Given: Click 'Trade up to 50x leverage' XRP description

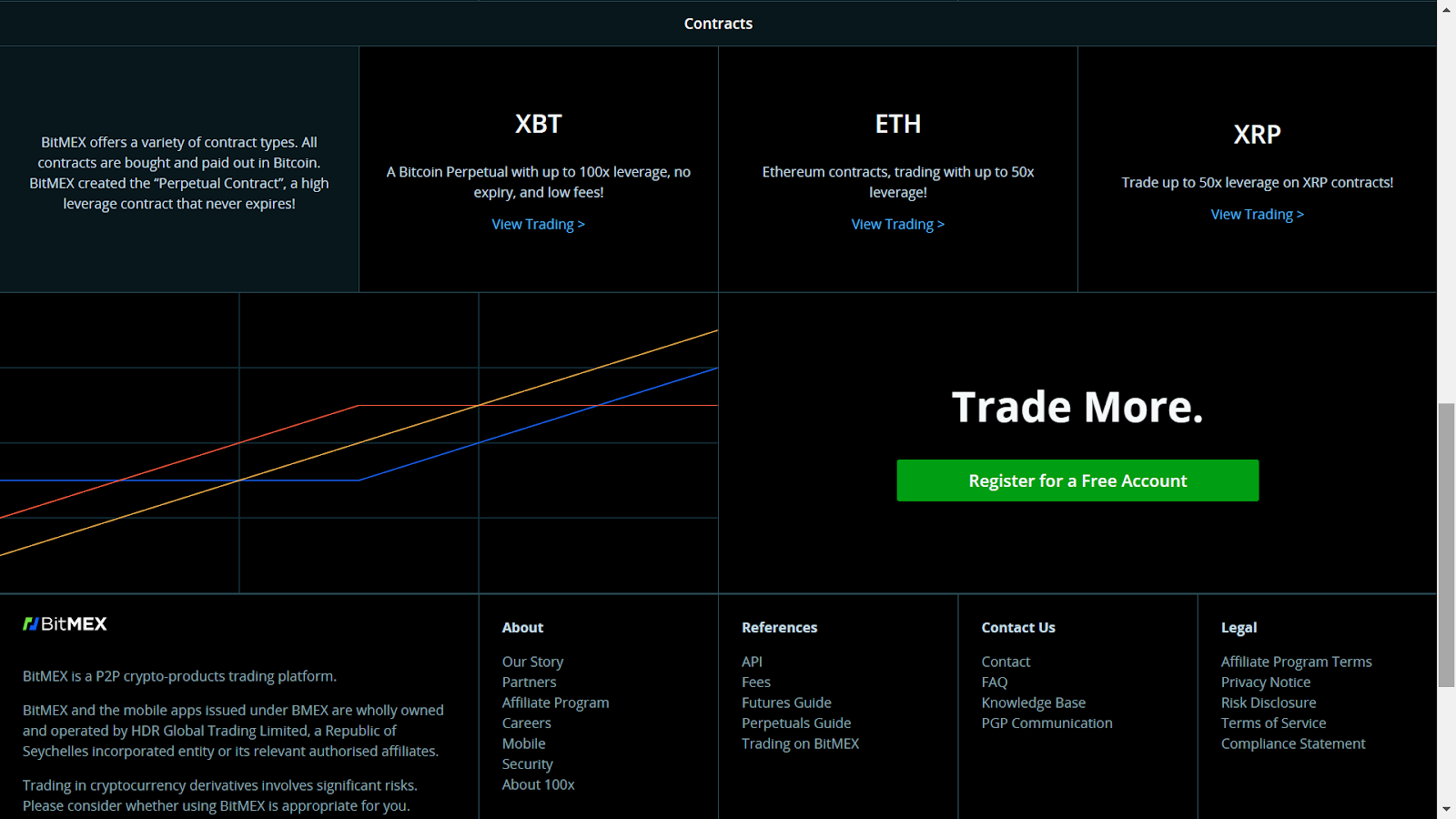Looking at the screenshot, I should point(1258,182).
